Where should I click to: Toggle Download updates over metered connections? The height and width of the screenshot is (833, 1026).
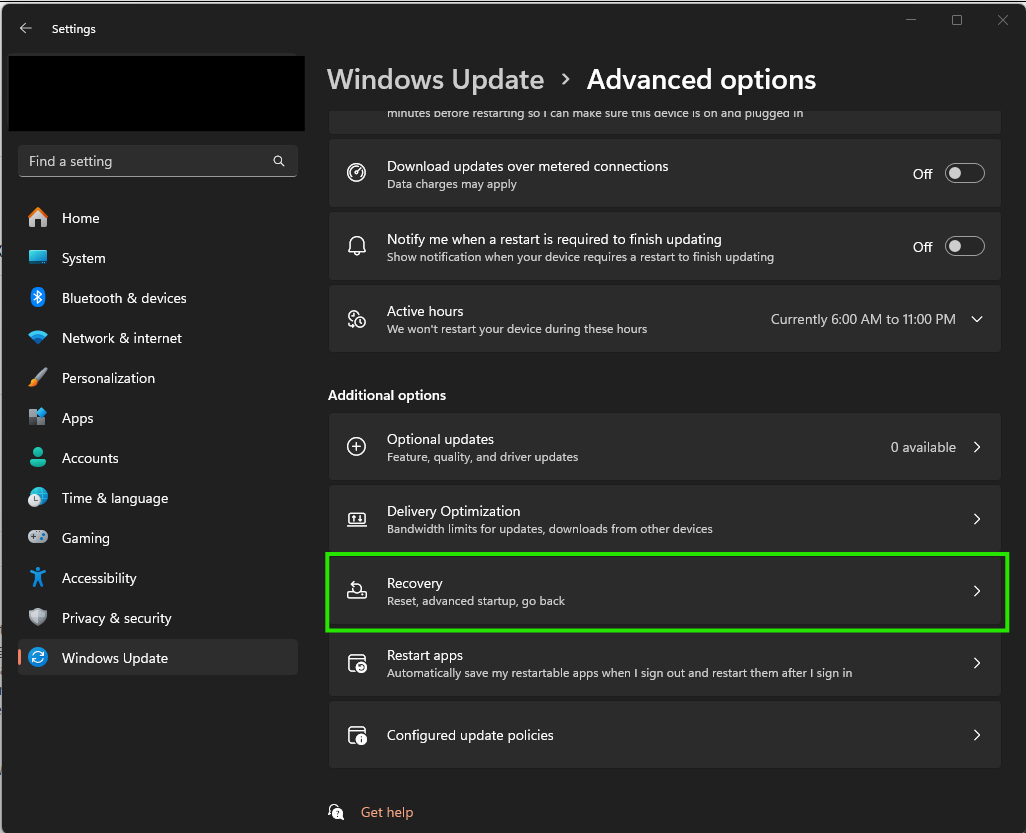964,173
